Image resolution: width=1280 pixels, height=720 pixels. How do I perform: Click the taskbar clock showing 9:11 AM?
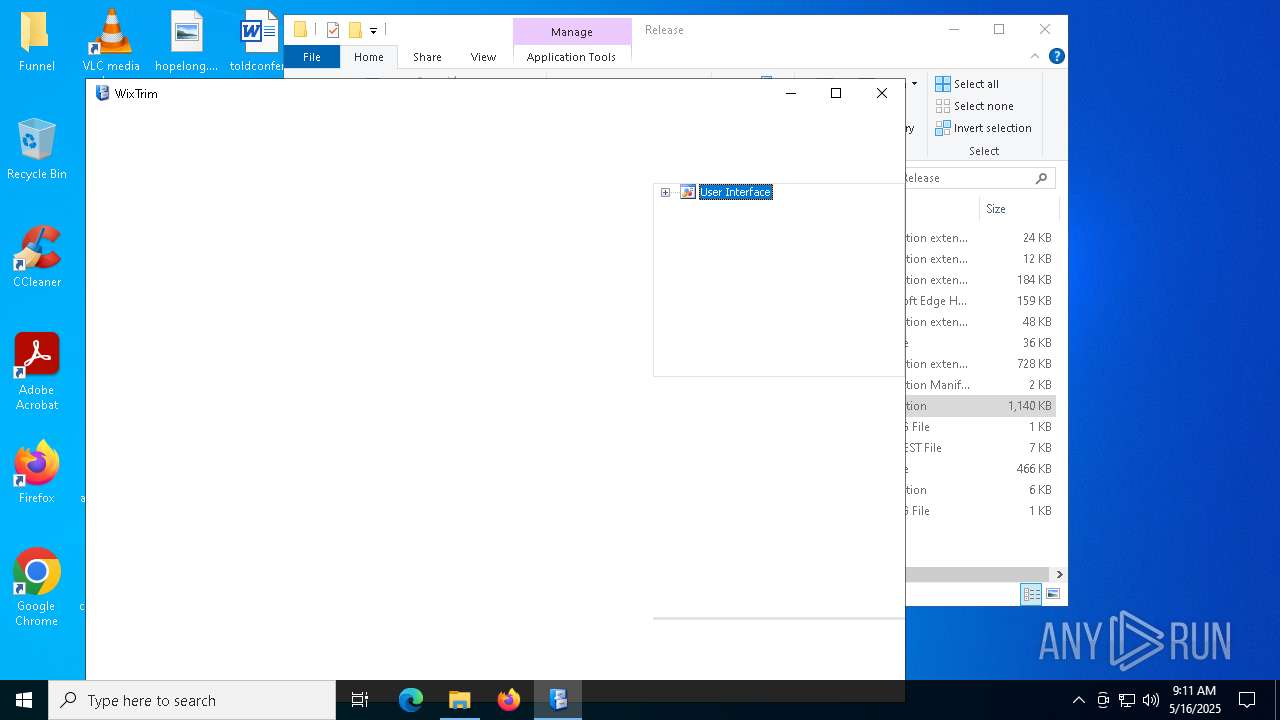(1195, 700)
